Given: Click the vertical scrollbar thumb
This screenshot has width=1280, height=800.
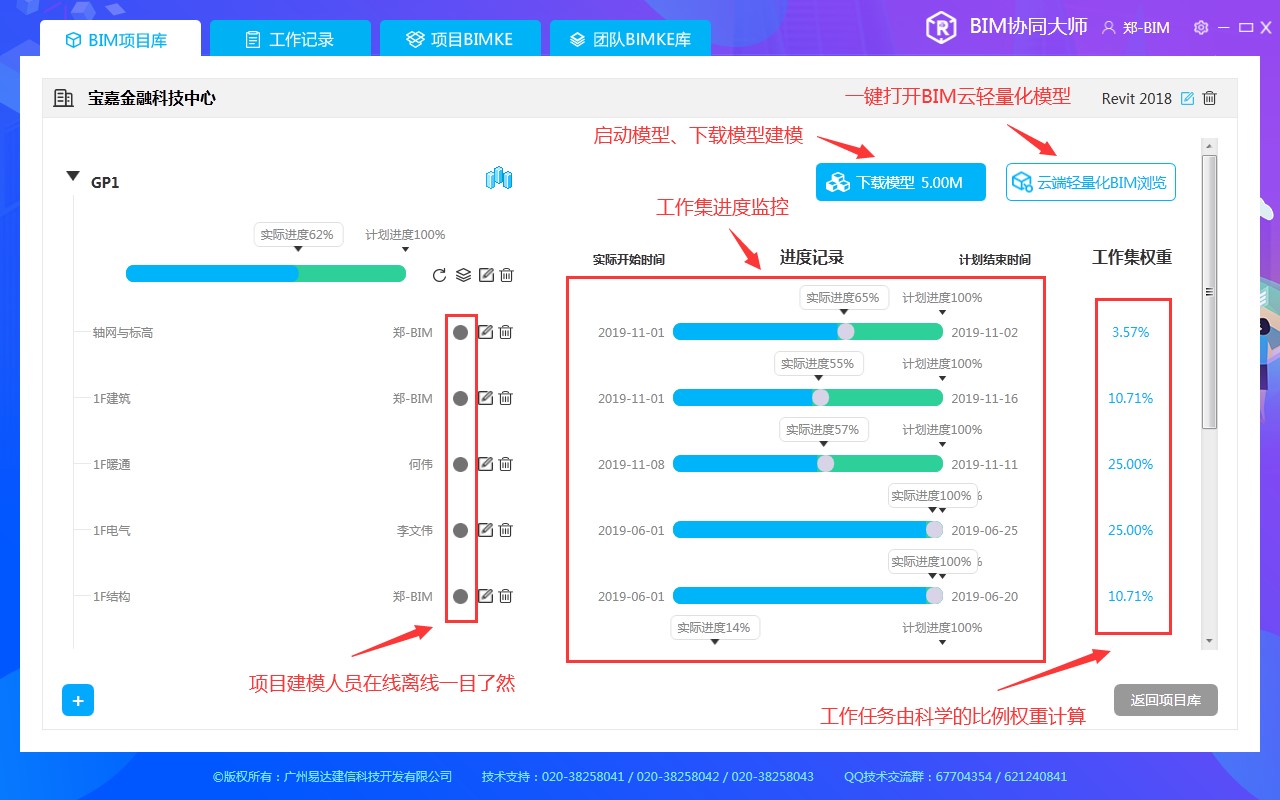Looking at the screenshot, I should pyautogui.click(x=1210, y=292).
